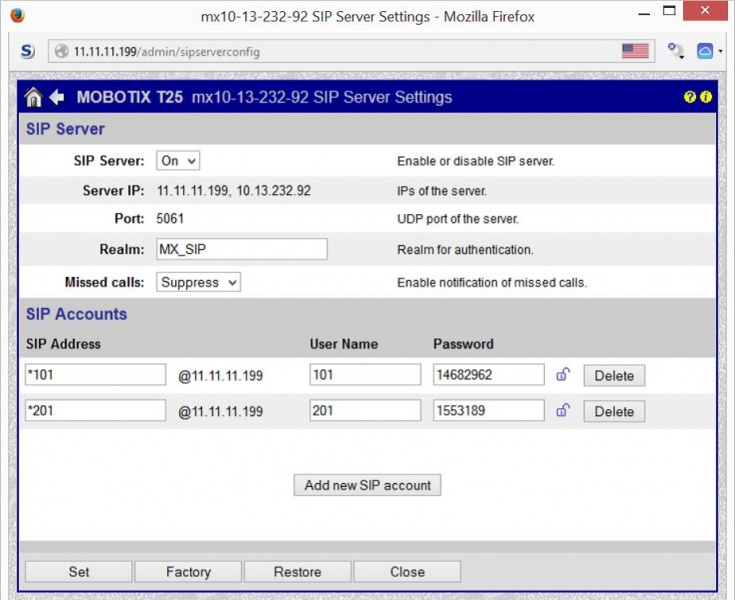This screenshot has width=735, height=600.
Task: Click user name field containing 101
Action: click(x=365, y=375)
